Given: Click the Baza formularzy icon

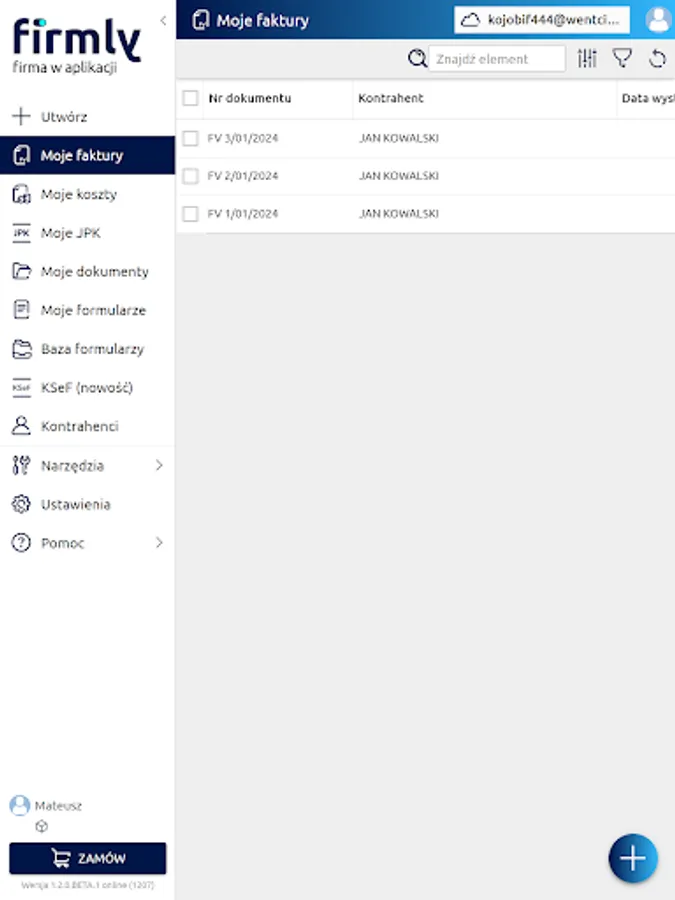Looking at the screenshot, I should 22,349.
